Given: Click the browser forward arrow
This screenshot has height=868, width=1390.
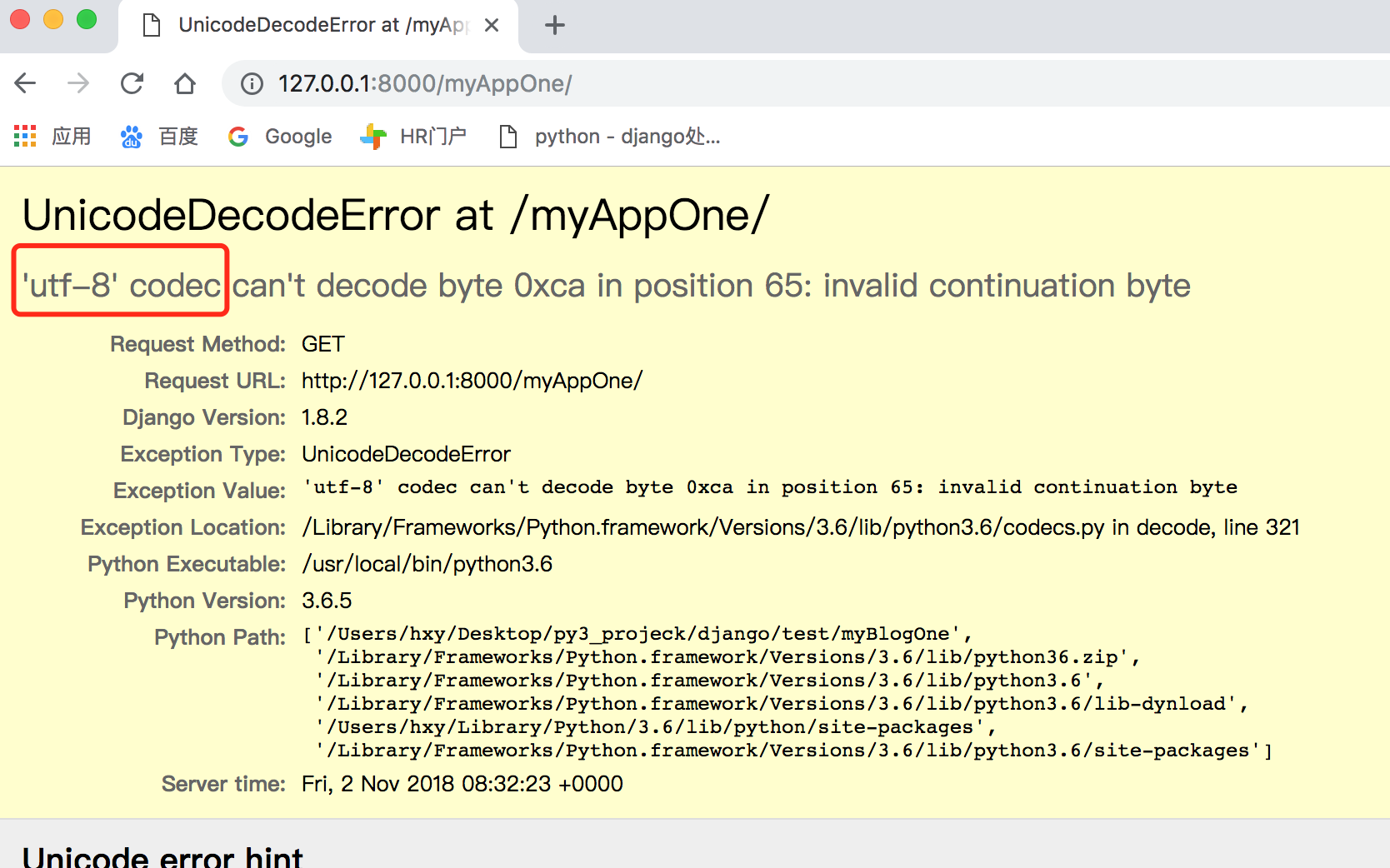Looking at the screenshot, I should [x=78, y=83].
